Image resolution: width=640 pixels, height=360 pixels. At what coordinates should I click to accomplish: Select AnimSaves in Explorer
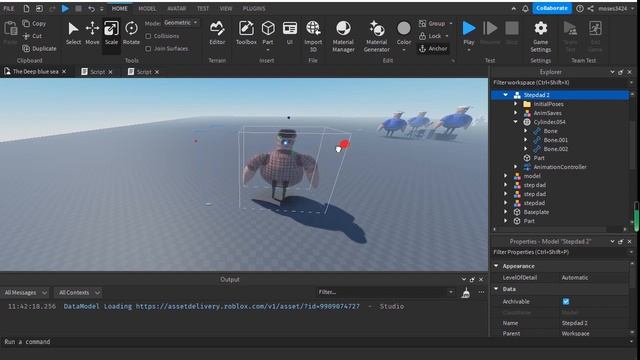point(547,113)
